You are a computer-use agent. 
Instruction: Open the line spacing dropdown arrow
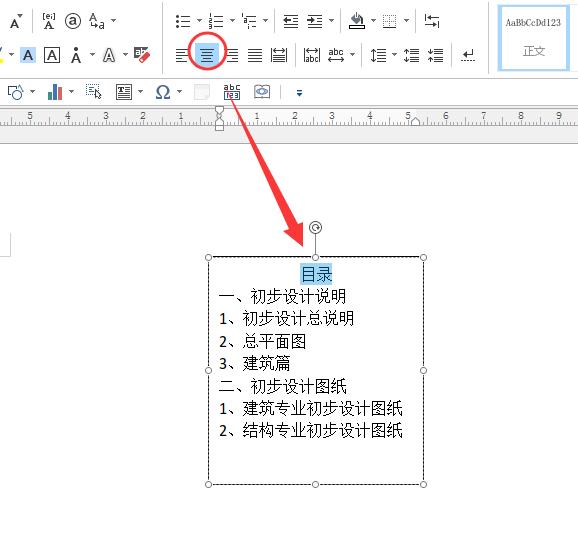(x=394, y=55)
